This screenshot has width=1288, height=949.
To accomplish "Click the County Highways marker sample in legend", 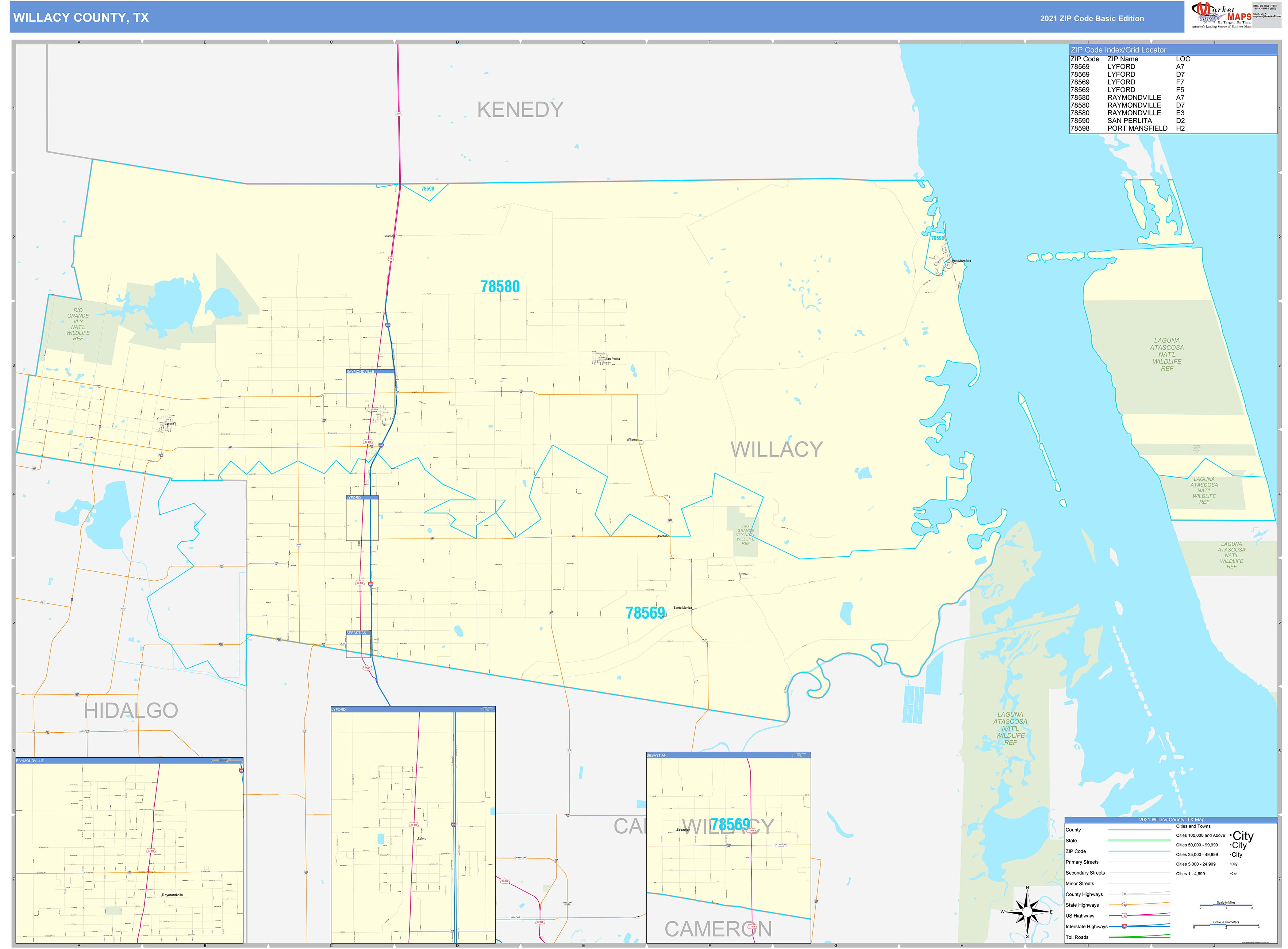I will click(x=1124, y=894).
